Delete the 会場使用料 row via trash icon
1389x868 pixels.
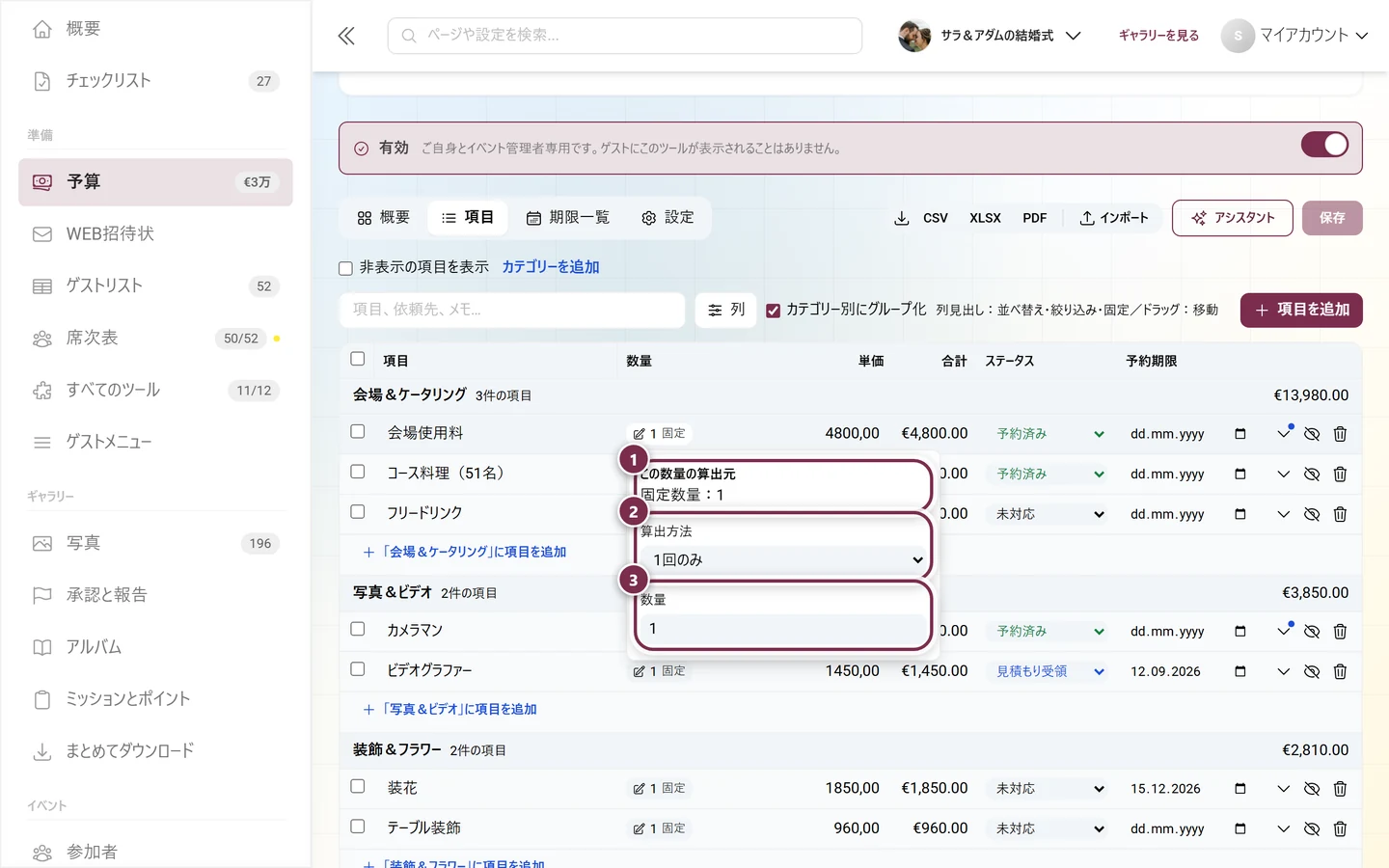1340,434
